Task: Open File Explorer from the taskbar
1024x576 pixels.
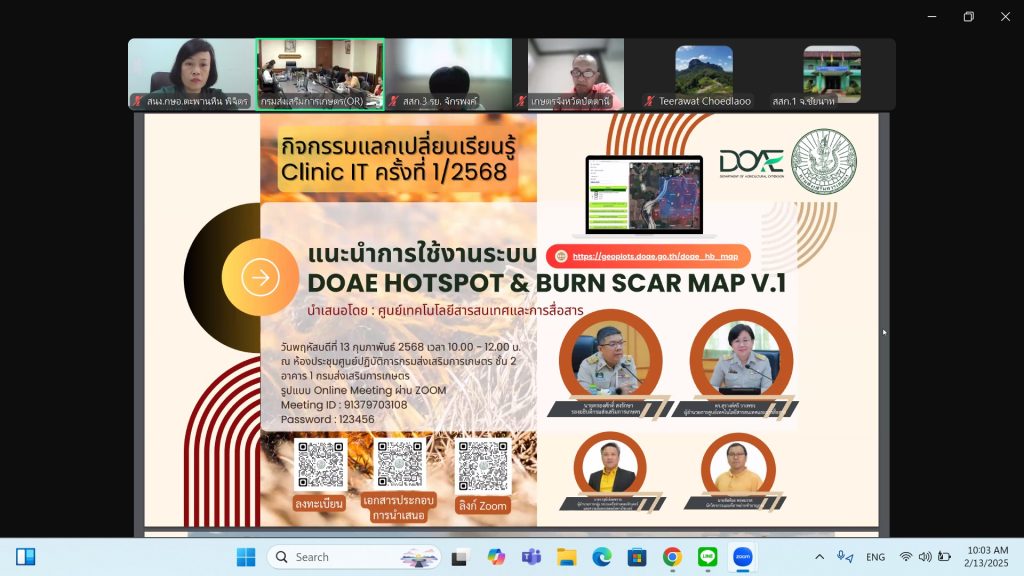Action: pyautogui.click(x=567, y=557)
